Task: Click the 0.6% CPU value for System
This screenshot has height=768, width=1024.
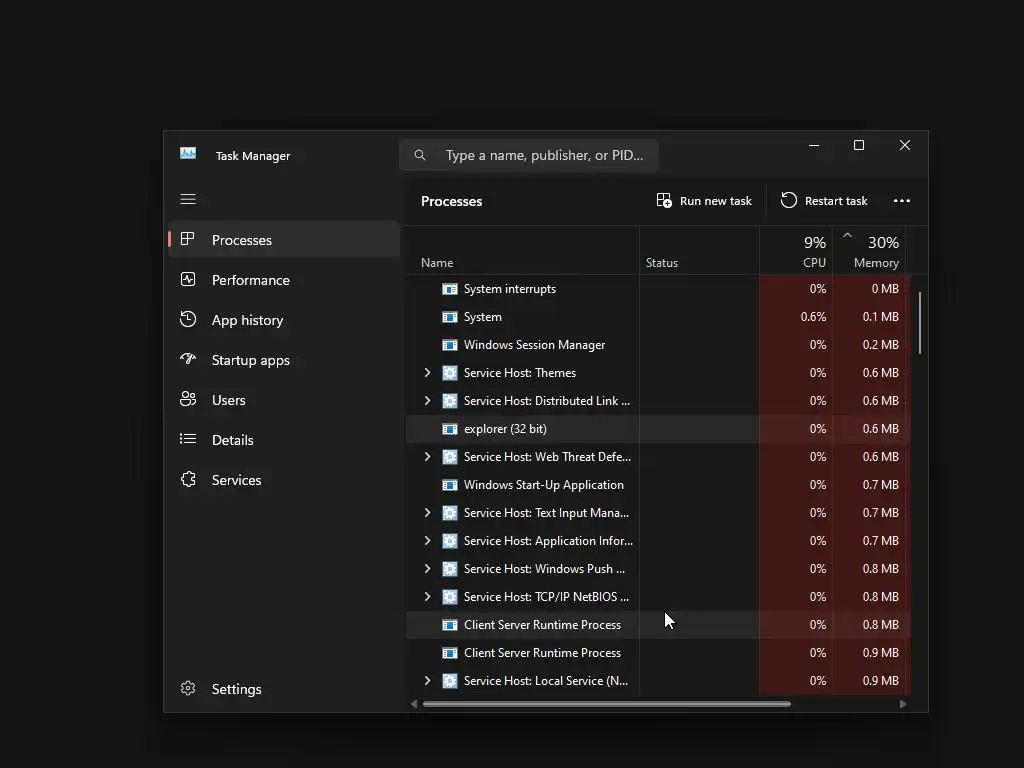Action: pos(813,317)
